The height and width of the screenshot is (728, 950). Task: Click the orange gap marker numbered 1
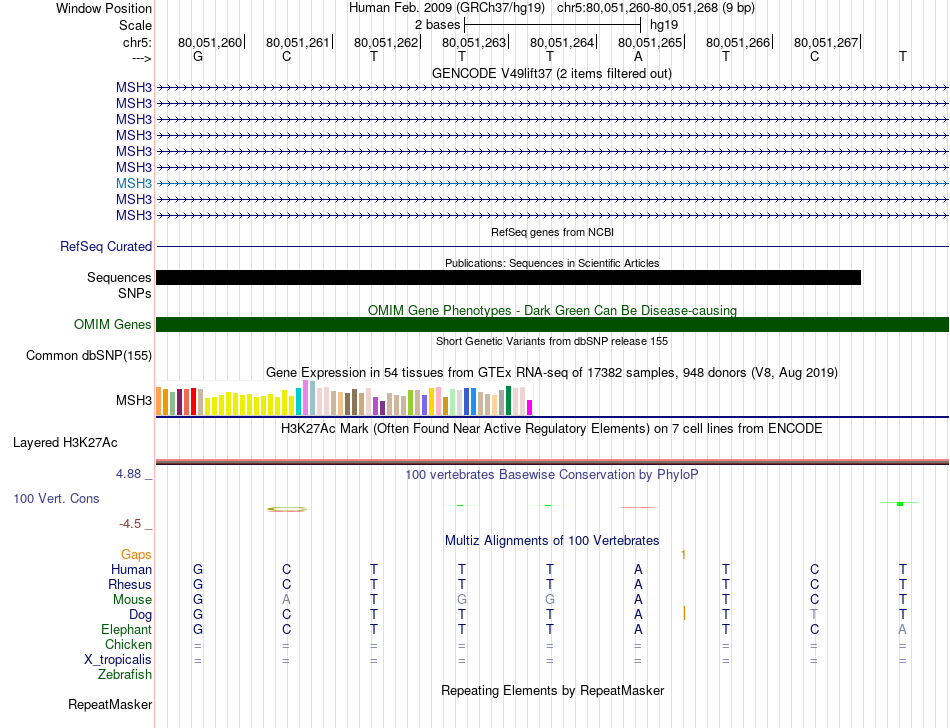tap(683, 555)
